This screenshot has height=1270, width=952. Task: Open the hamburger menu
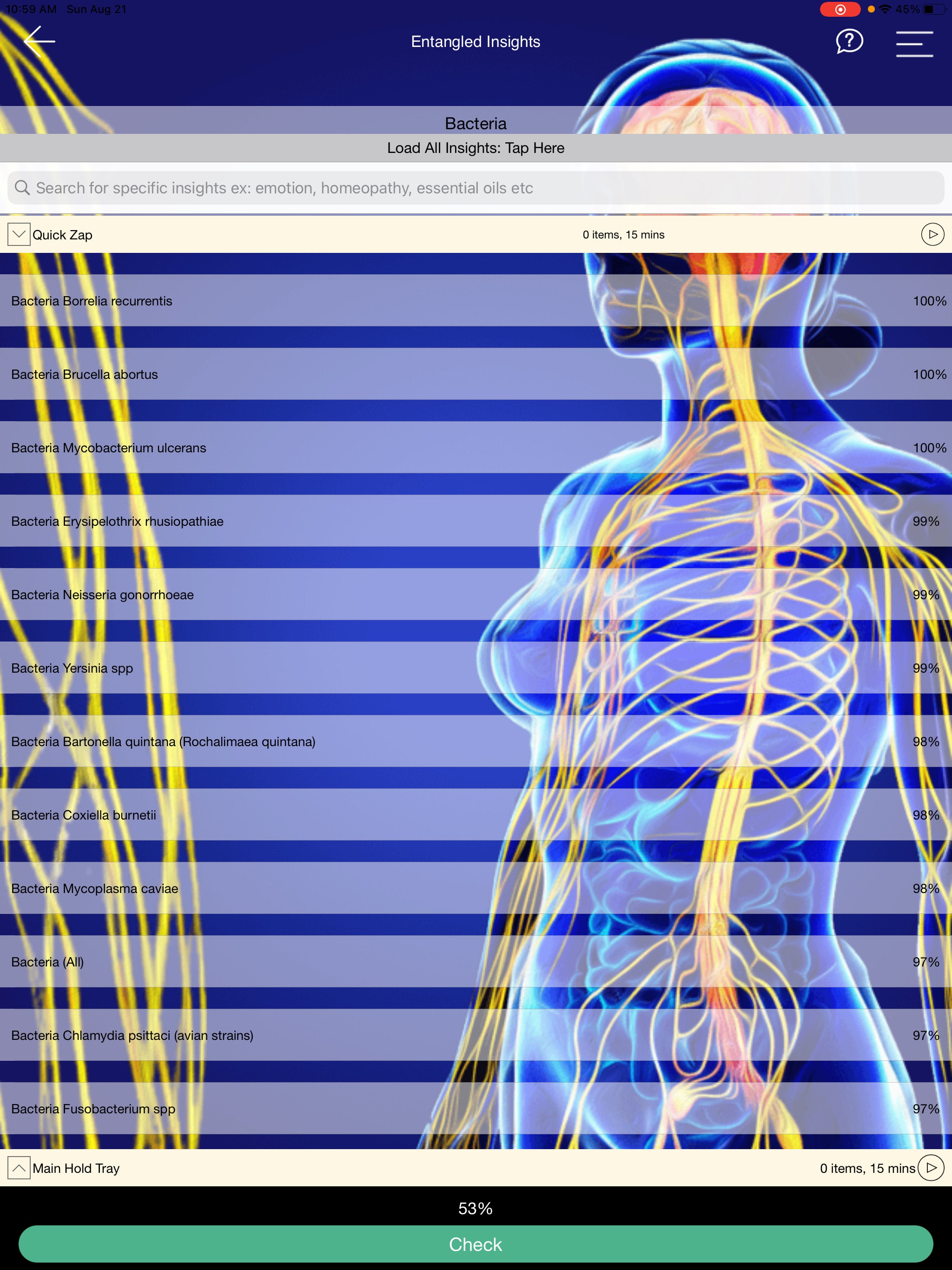[914, 43]
